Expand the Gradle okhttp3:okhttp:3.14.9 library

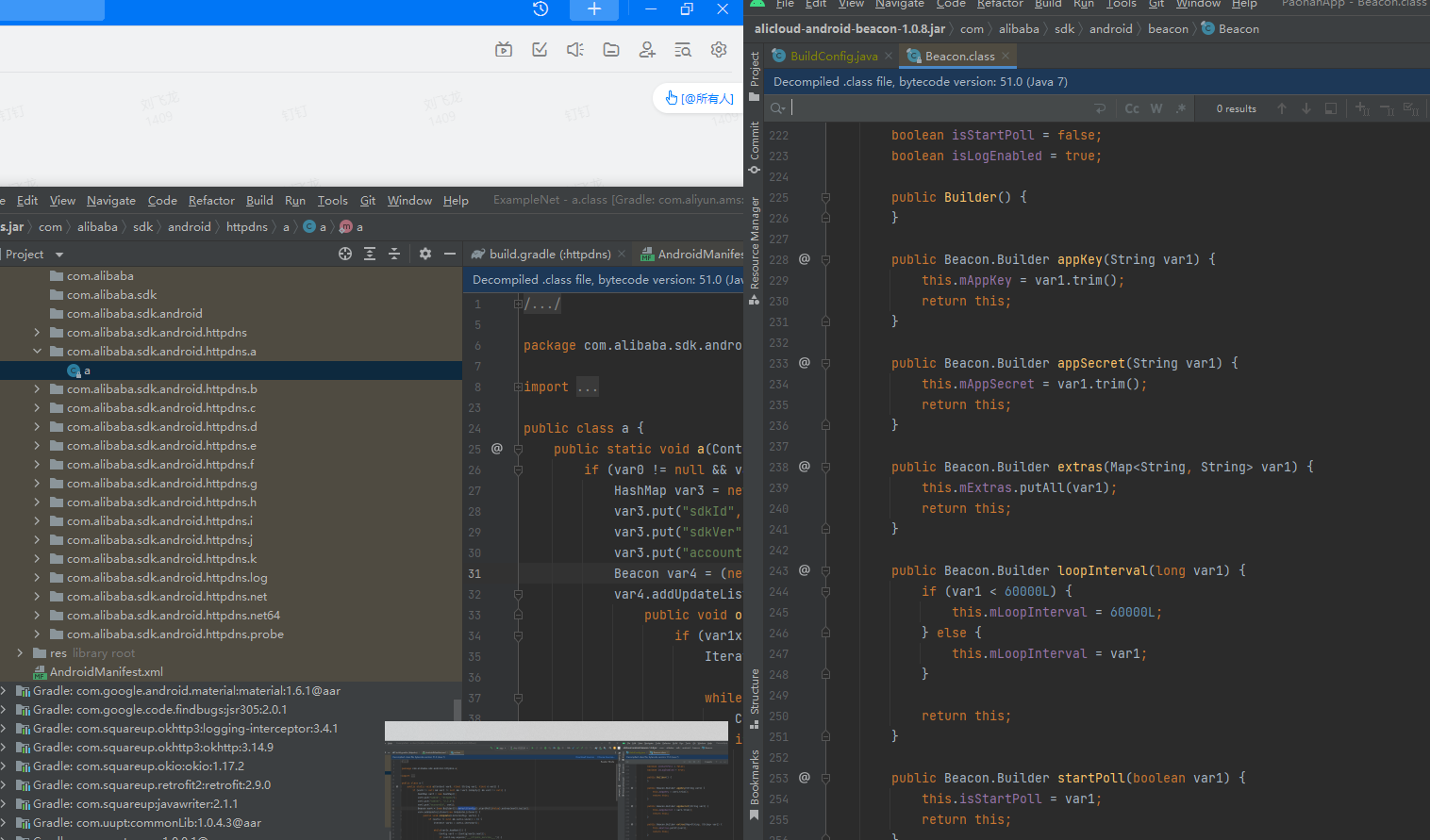4,747
